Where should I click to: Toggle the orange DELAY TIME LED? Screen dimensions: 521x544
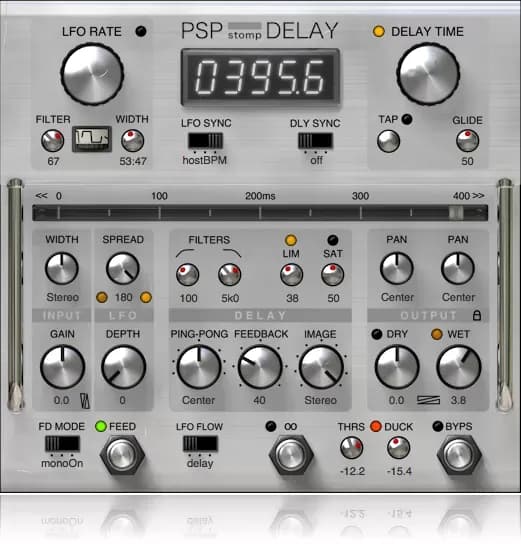pos(378,31)
